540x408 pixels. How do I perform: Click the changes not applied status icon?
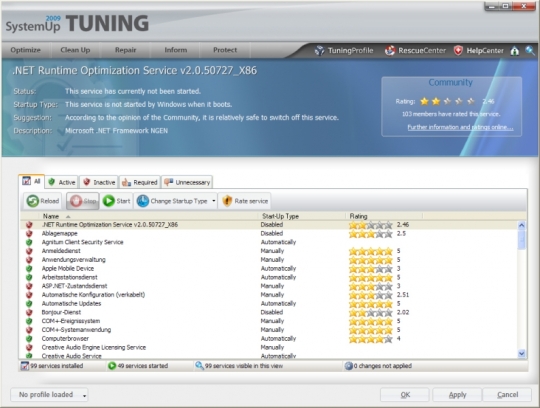coord(349,366)
